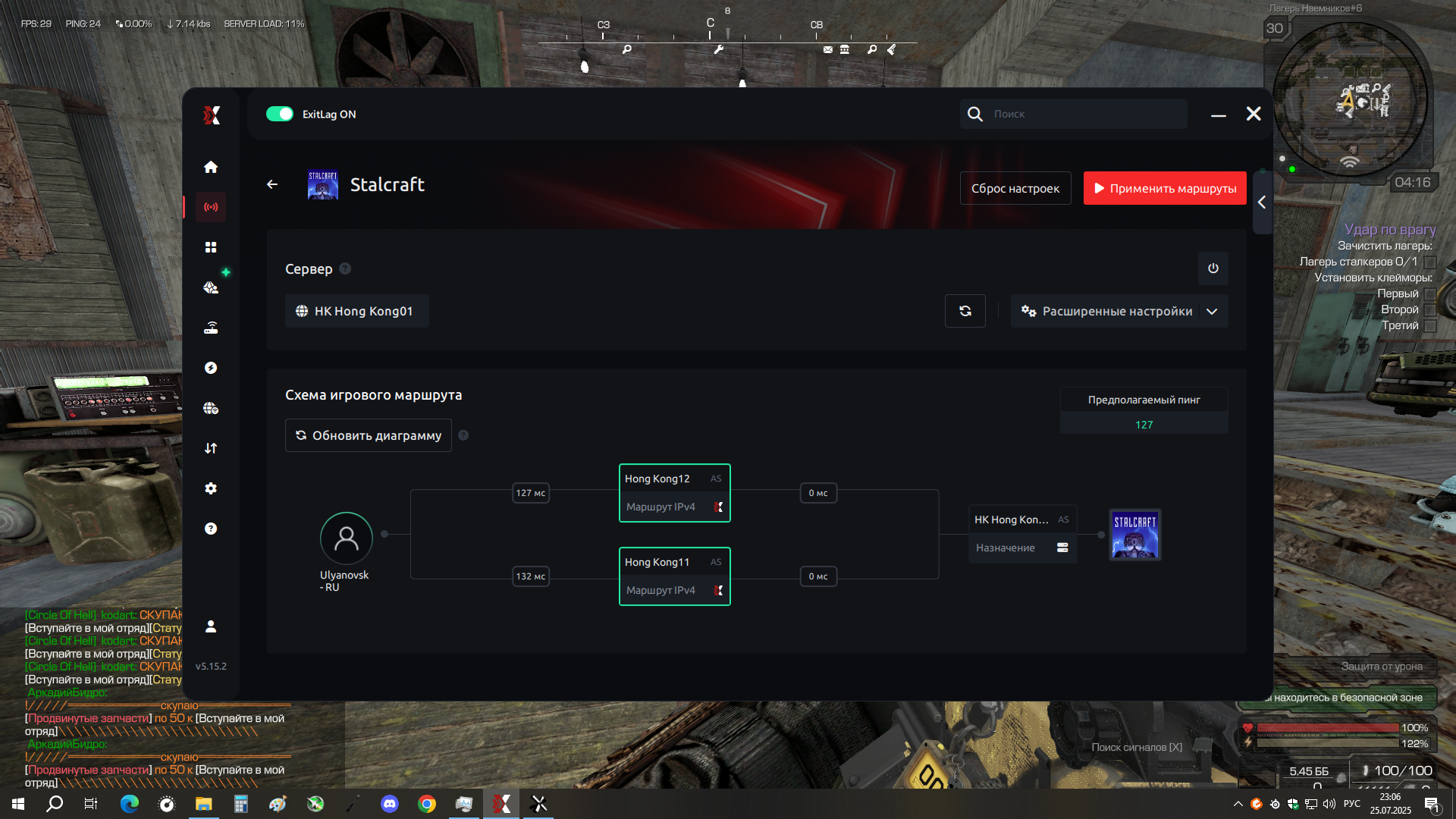Switch РУС input language indicator
This screenshot has height=819, width=1456.
[1351, 804]
